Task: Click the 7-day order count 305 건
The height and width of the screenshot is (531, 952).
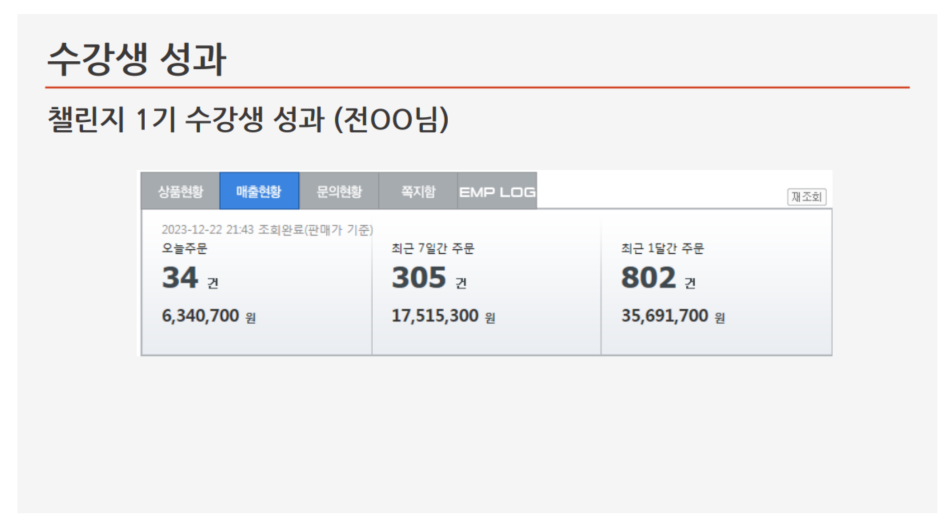Action: point(429,279)
